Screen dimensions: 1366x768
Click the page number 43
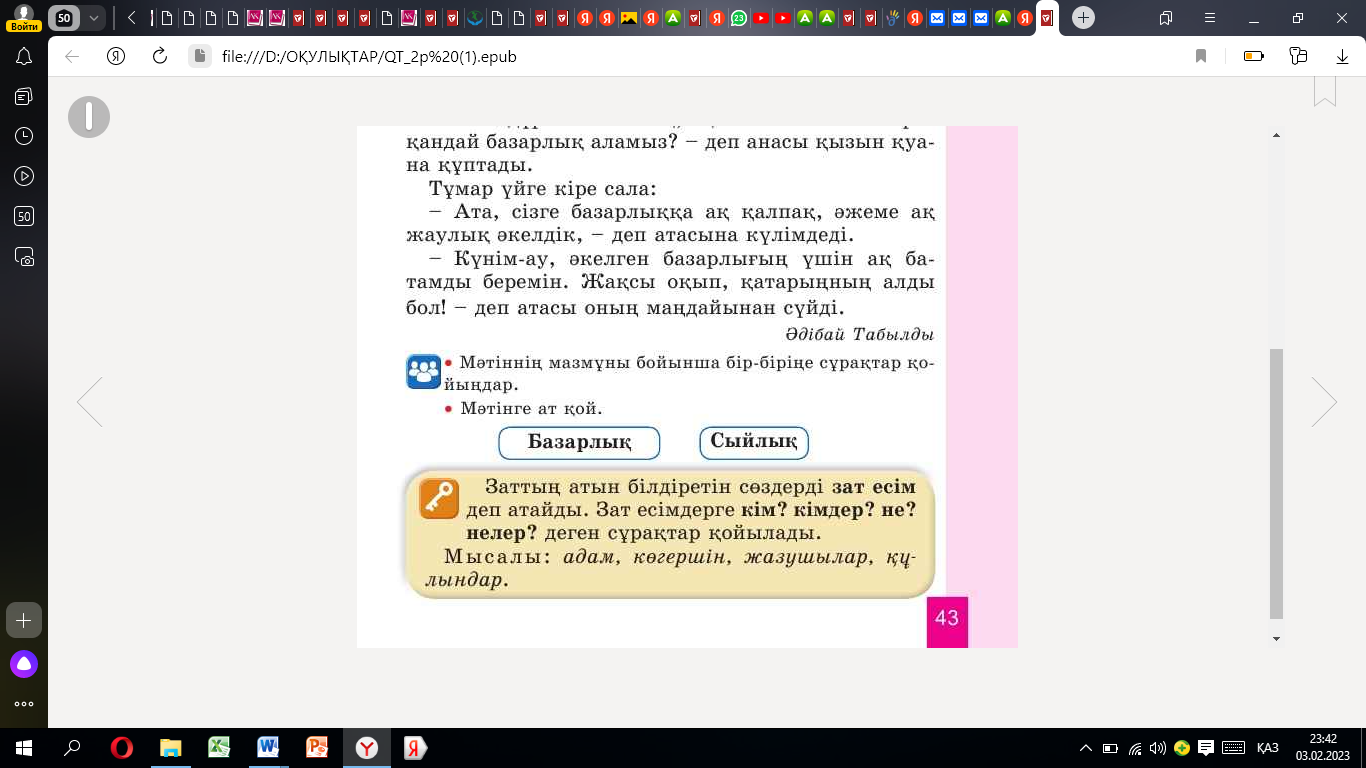[947, 620]
